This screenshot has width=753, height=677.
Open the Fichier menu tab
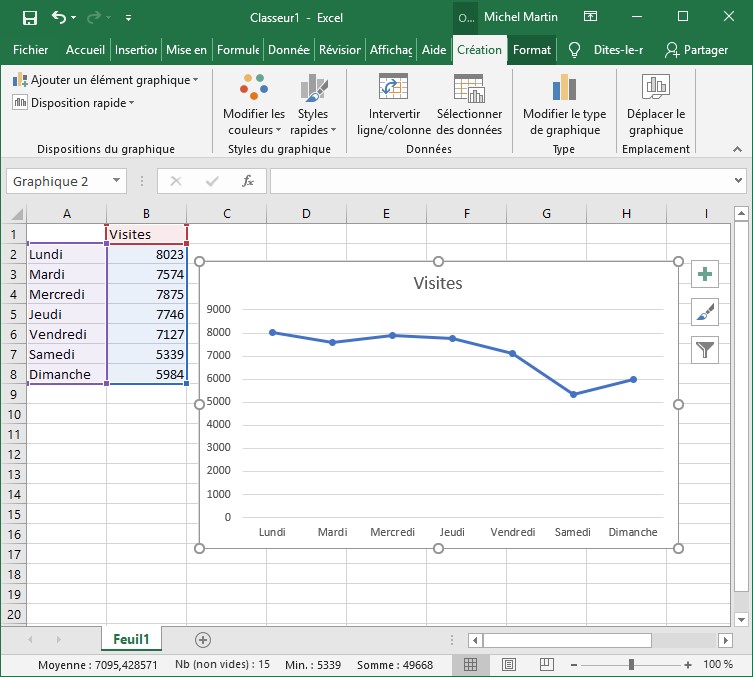[x=31, y=50]
